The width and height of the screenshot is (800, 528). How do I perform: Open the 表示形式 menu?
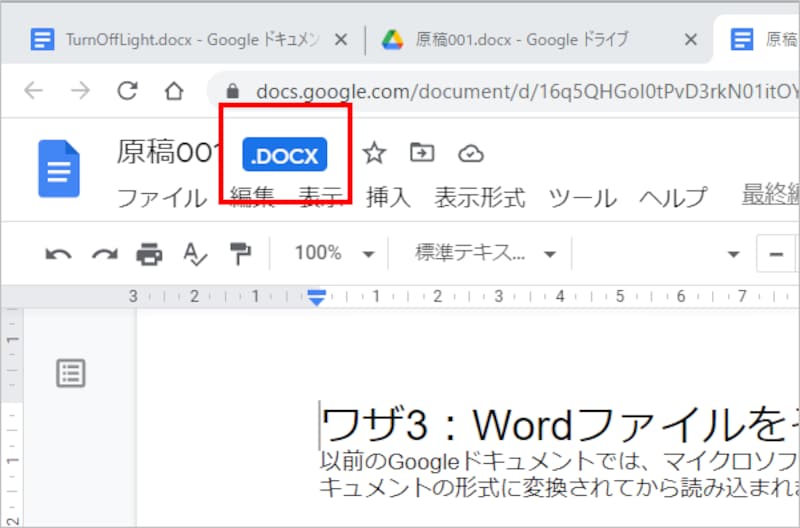click(480, 197)
